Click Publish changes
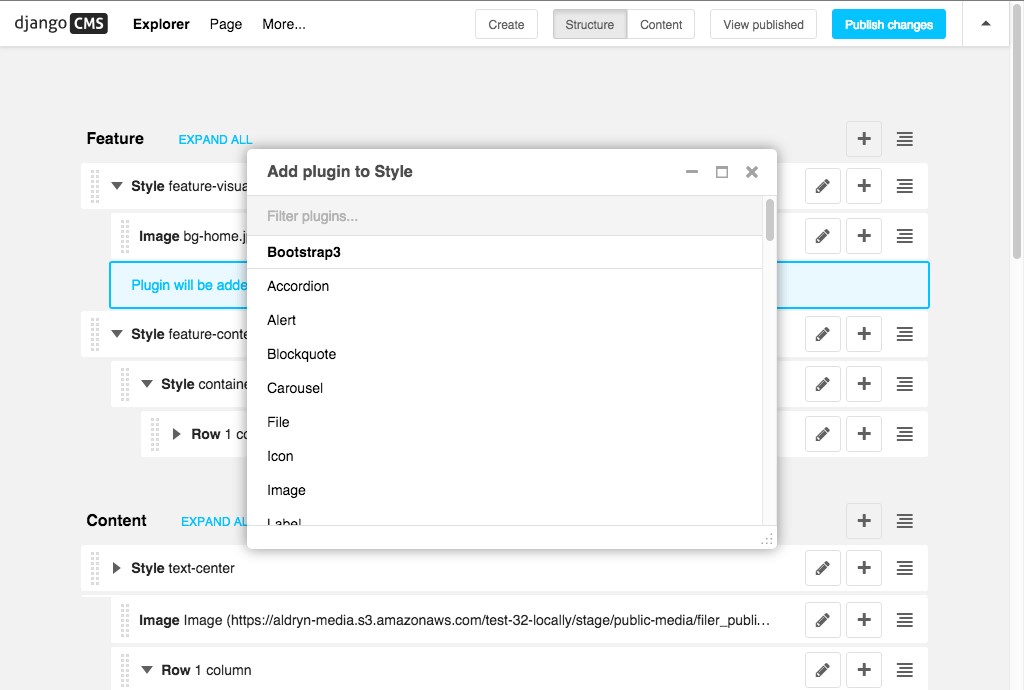The image size is (1024, 690). (888, 24)
